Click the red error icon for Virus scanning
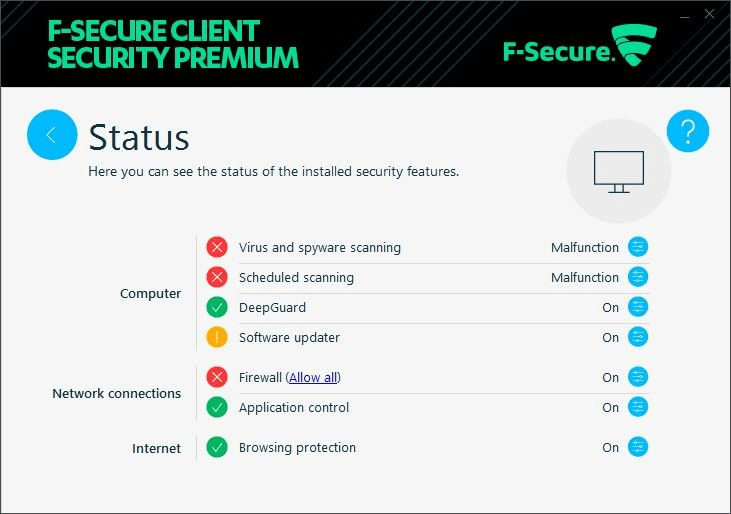The width and height of the screenshot is (731, 514). [217, 247]
